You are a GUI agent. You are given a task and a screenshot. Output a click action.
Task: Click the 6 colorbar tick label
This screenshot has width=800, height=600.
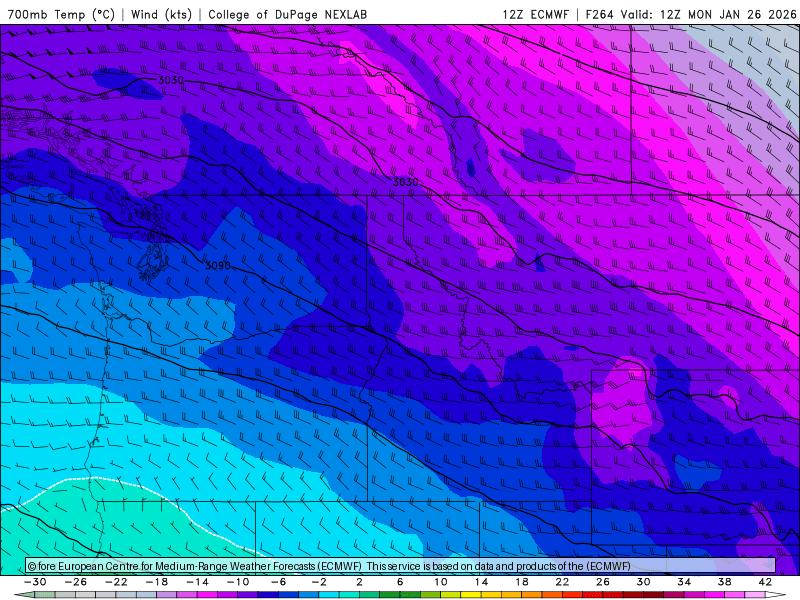400,582
